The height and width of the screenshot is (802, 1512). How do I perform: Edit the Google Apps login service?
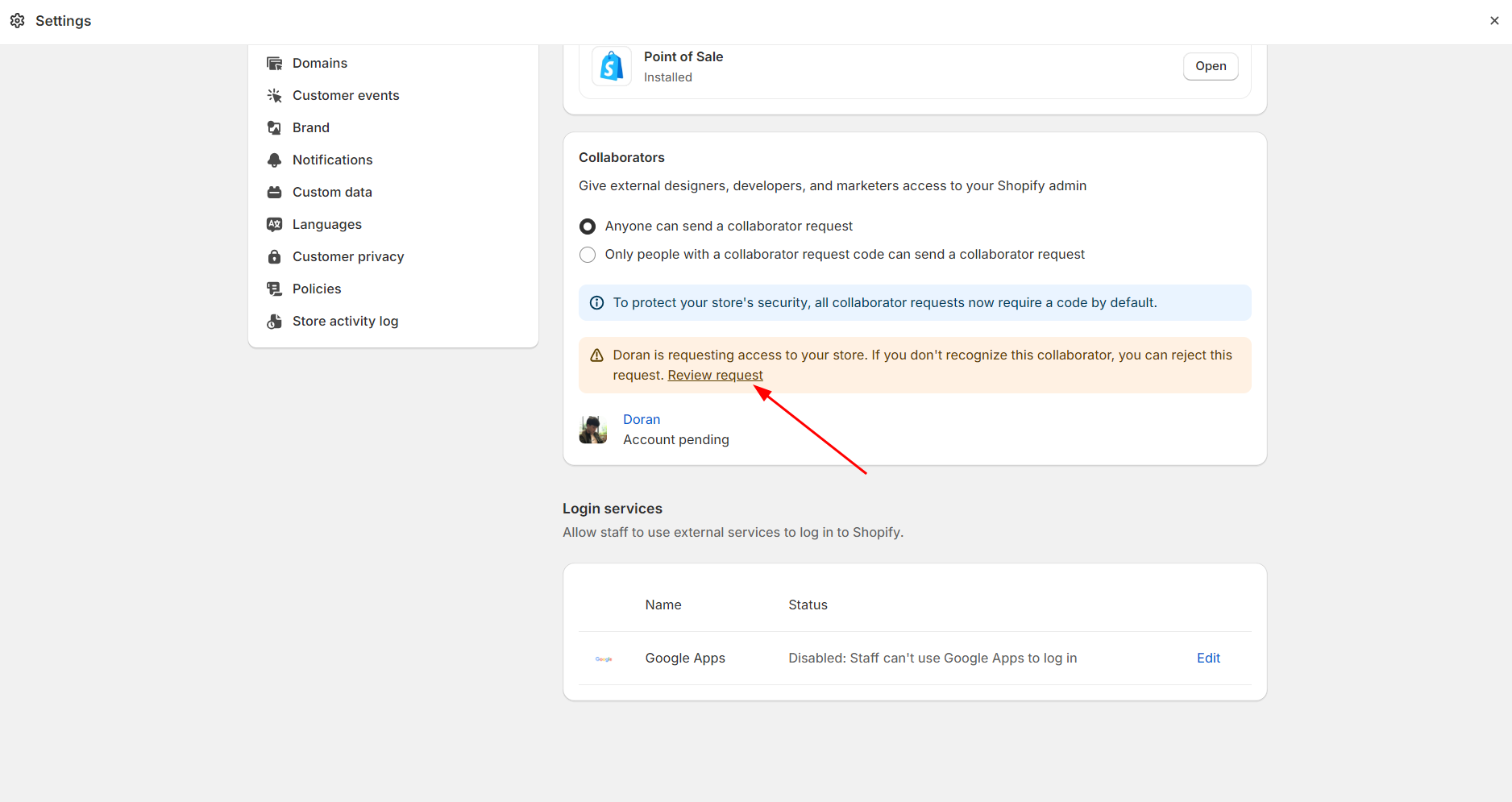pos(1207,658)
